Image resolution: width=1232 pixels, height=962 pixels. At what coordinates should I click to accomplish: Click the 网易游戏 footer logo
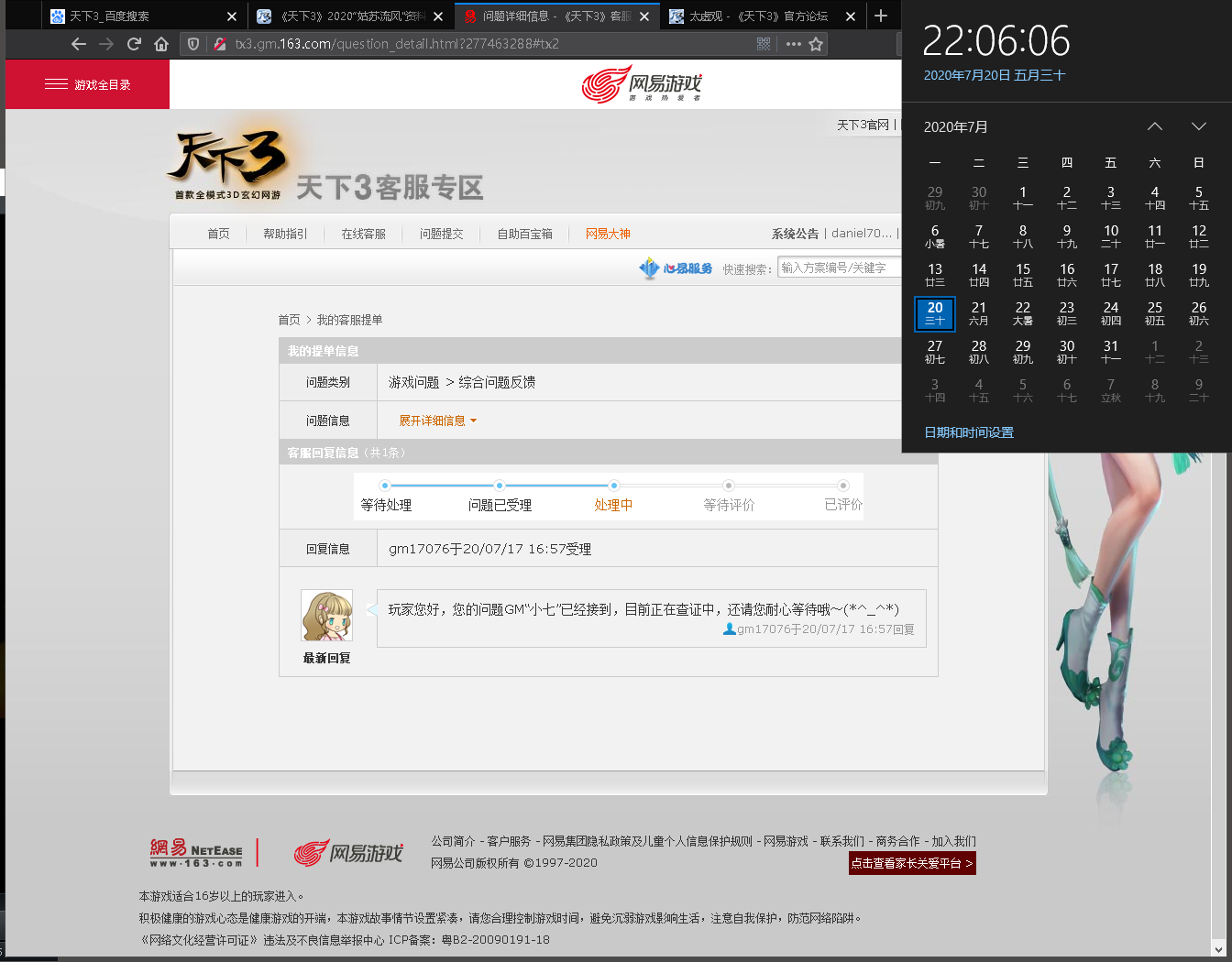click(x=348, y=852)
